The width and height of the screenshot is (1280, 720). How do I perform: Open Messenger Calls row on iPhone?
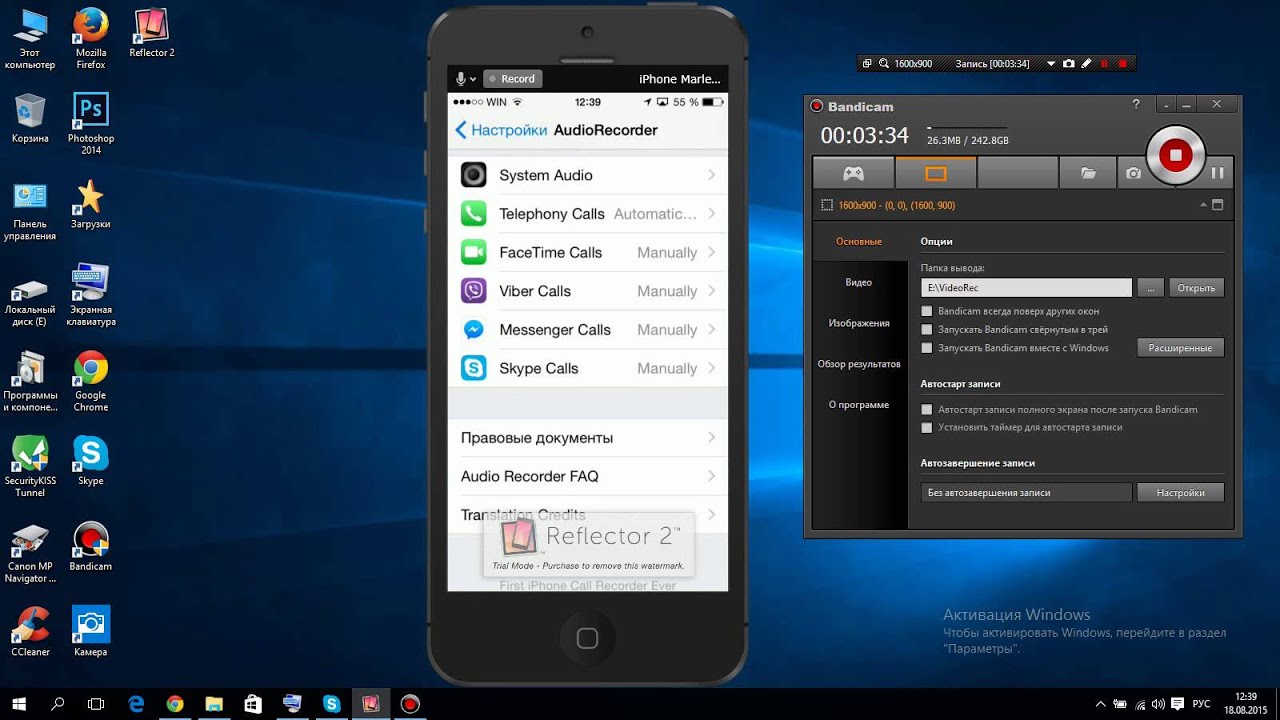point(588,330)
